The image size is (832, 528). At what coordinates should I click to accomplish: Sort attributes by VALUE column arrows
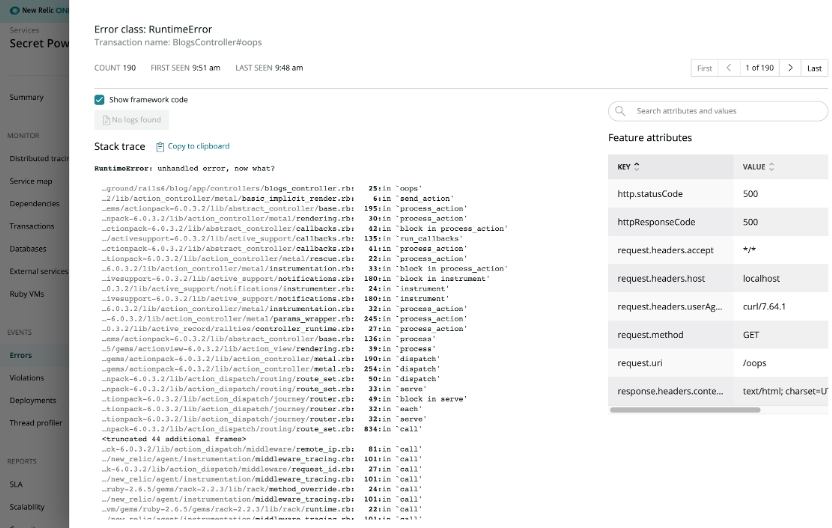coord(772,167)
